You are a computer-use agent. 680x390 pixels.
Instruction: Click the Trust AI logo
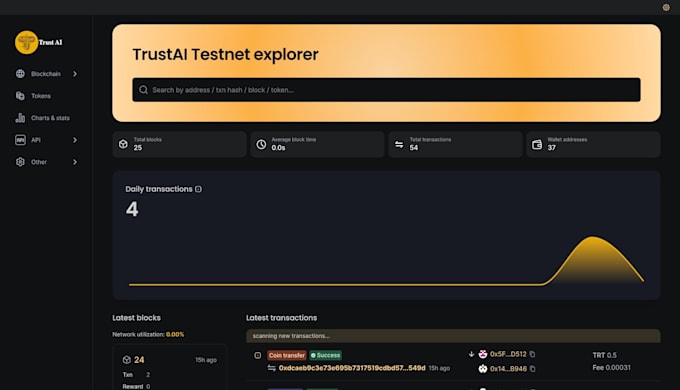(39, 42)
